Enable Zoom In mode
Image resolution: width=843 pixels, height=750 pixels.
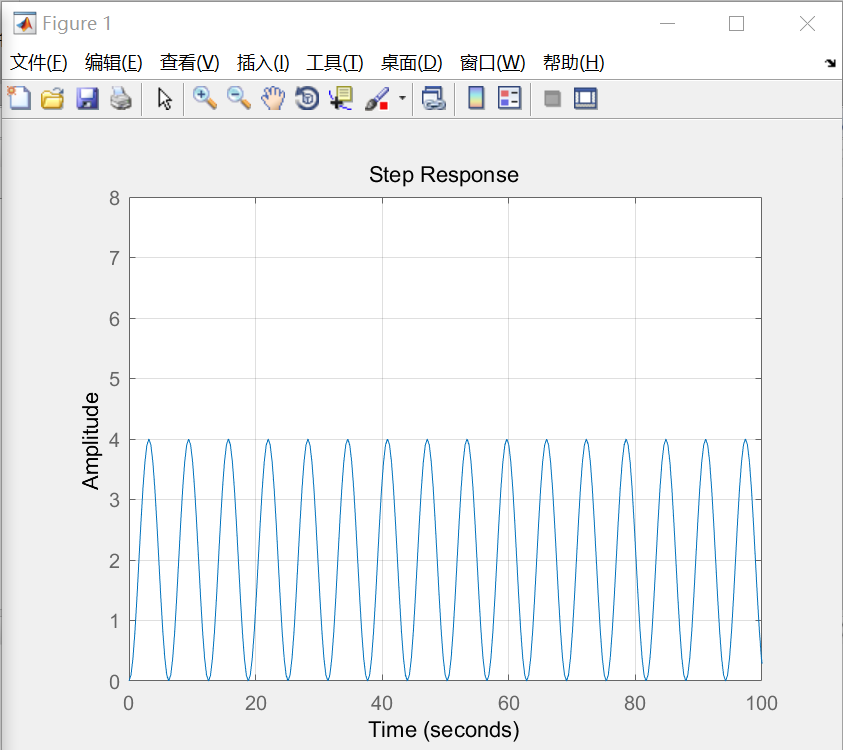pyautogui.click(x=205, y=98)
